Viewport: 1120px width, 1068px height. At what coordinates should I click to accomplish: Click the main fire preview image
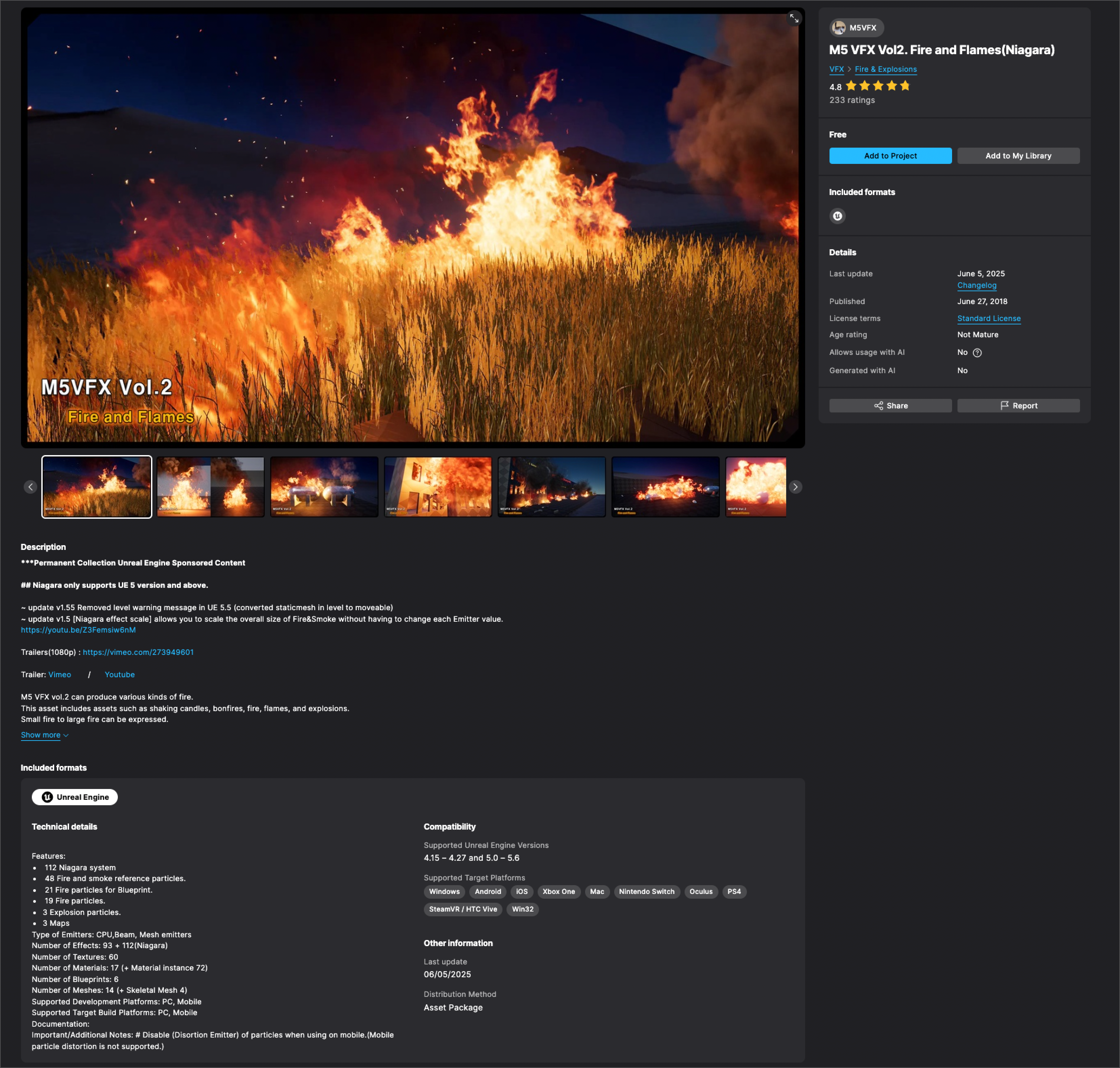pos(413,228)
